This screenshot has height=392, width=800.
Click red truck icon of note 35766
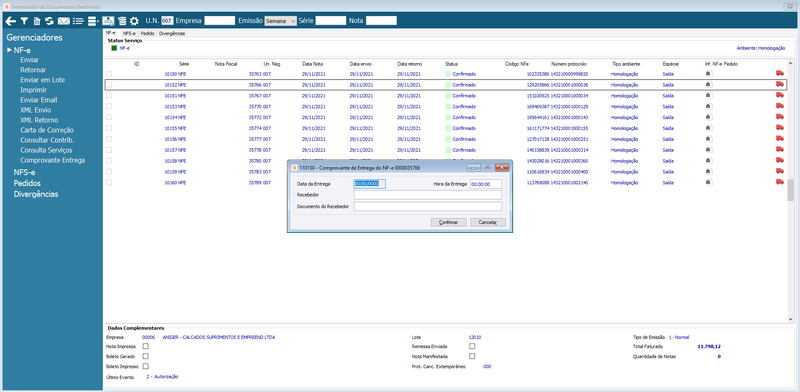(780, 85)
